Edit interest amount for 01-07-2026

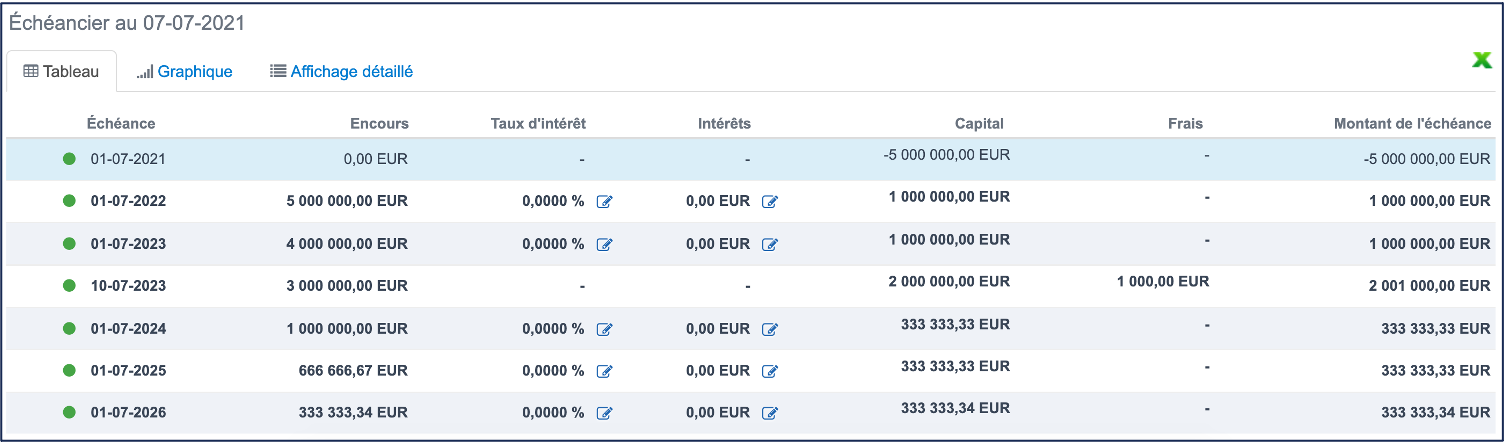pos(769,413)
